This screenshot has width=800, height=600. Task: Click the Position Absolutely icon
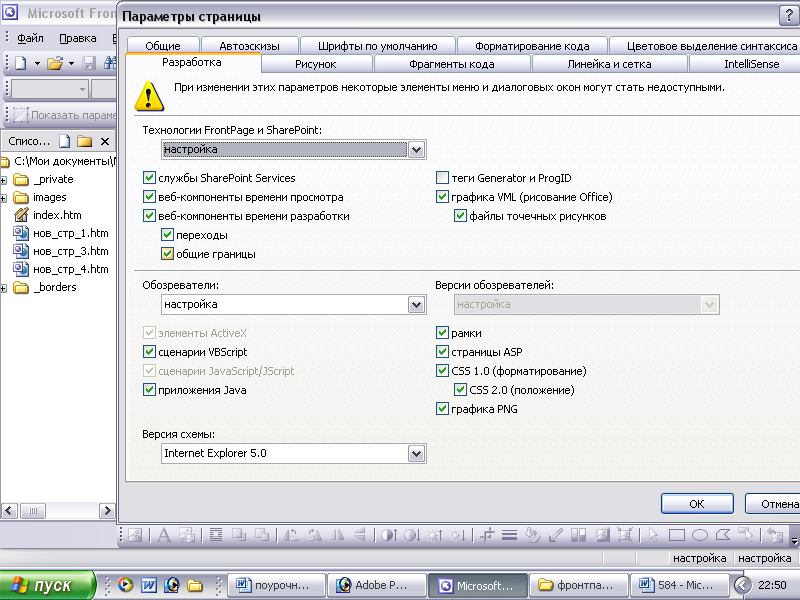tap(216, 535)
